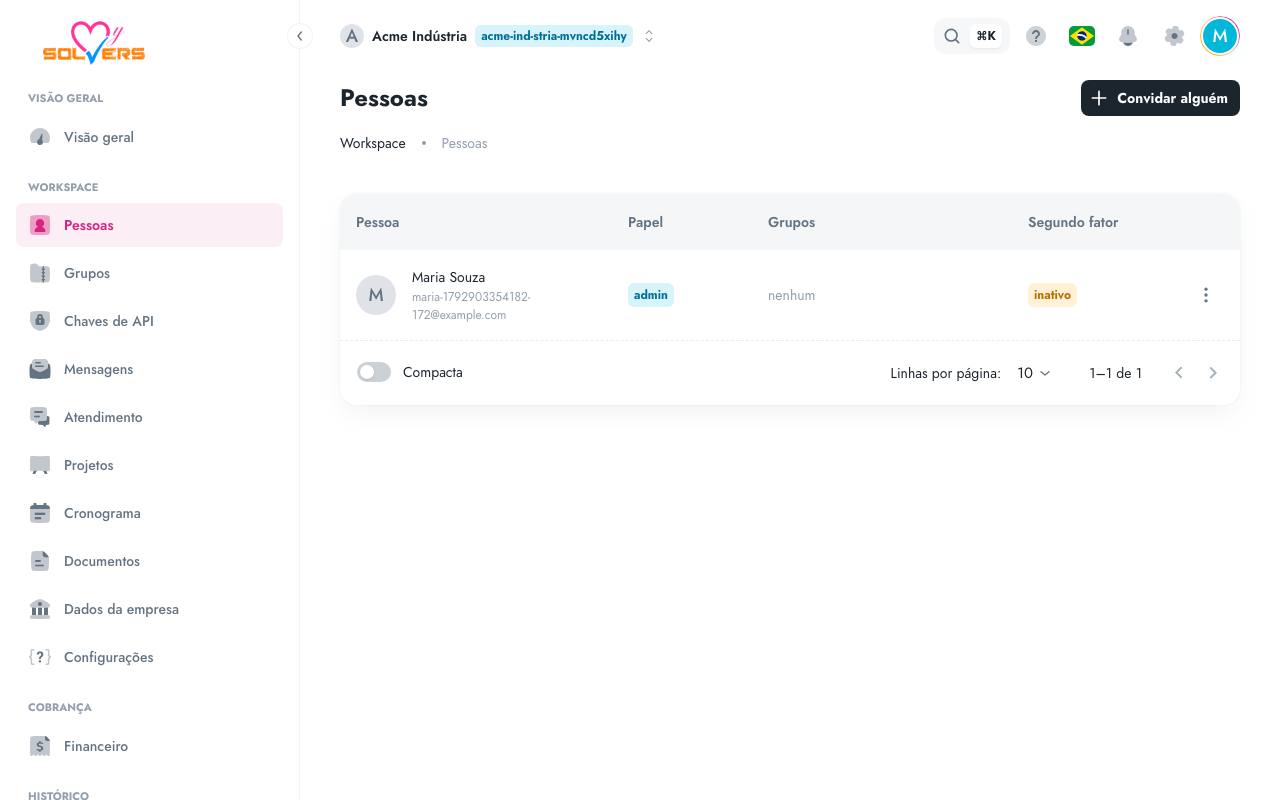Click Convidar alguém button
The height and width of the screenshot is (800, 1280).
pyautogui.click(x=1160, y=98)
